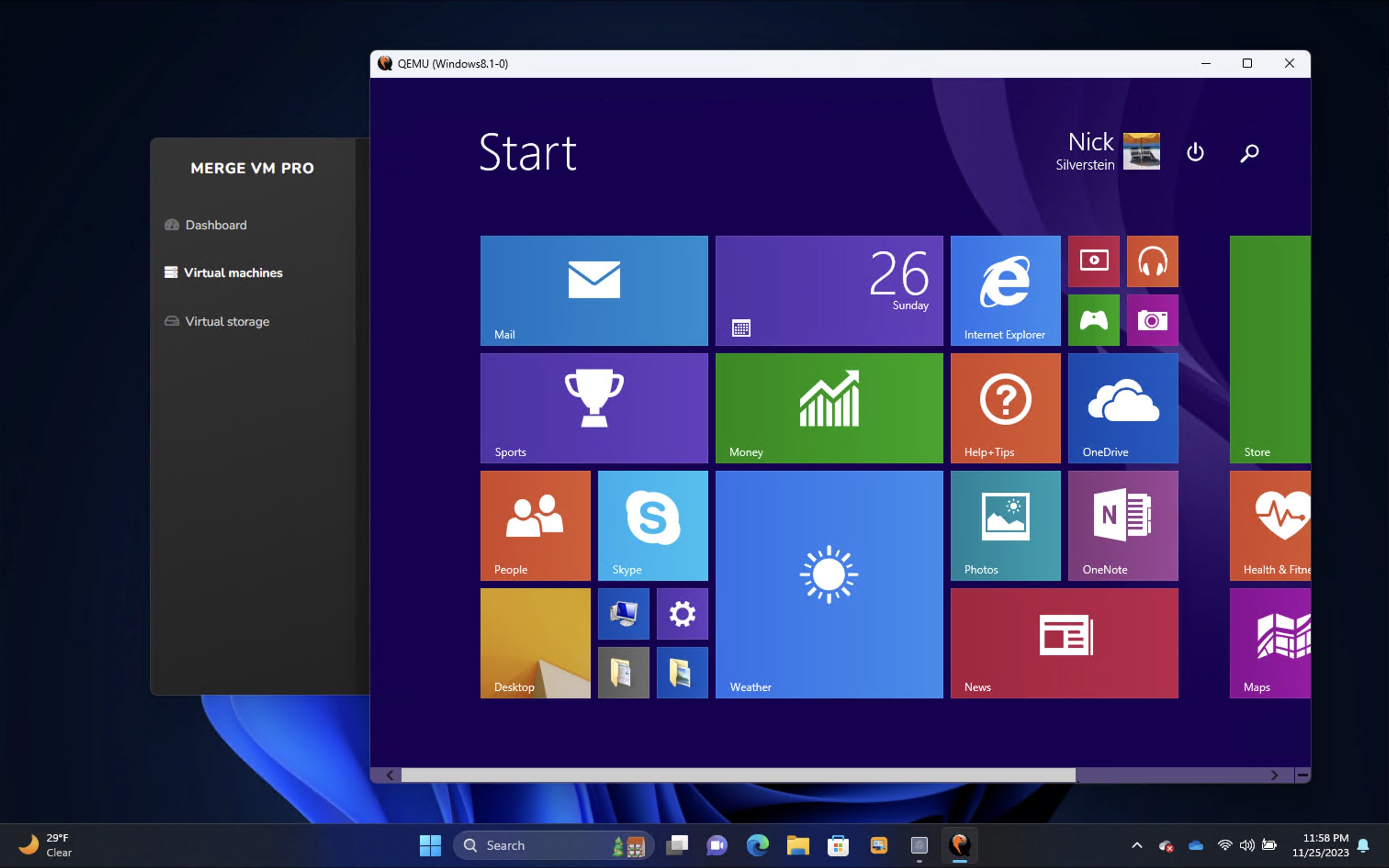This screenshot has height=868, width=1389.
Task: Click the horizontal Start screen scrollbar
Action: 738,775
